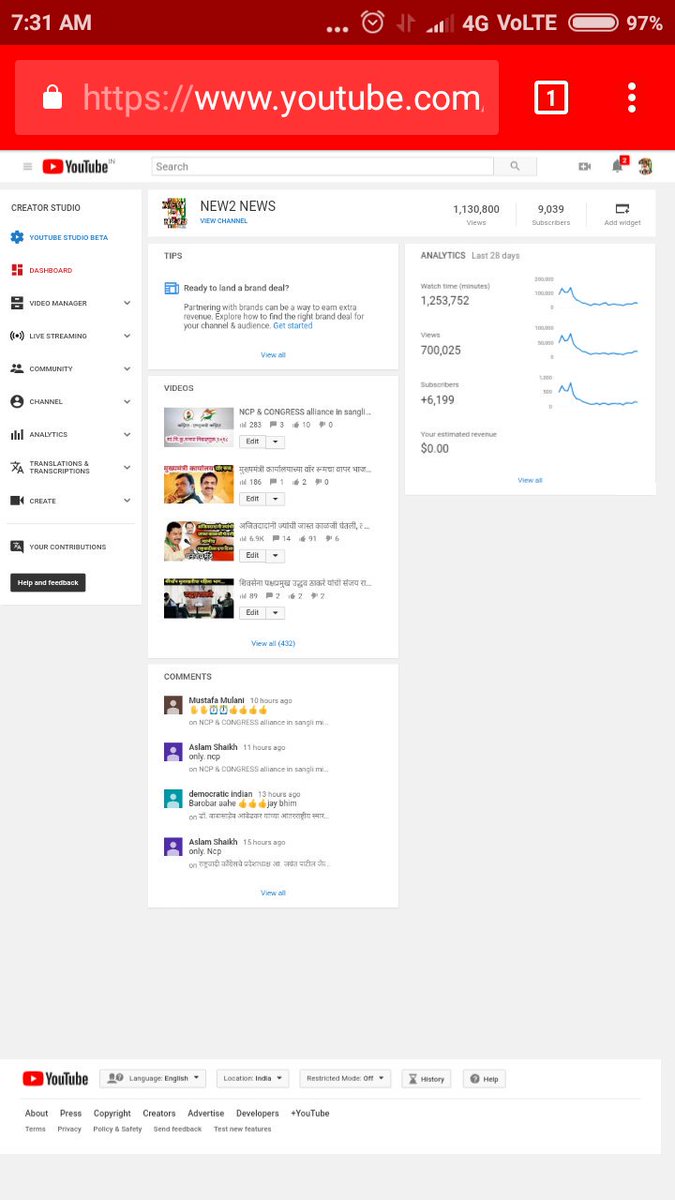This screenshot has width=675, height=1200.
Task: Open Edit dropdown arrow for 6.9K views video
Action: coord(275,556)
